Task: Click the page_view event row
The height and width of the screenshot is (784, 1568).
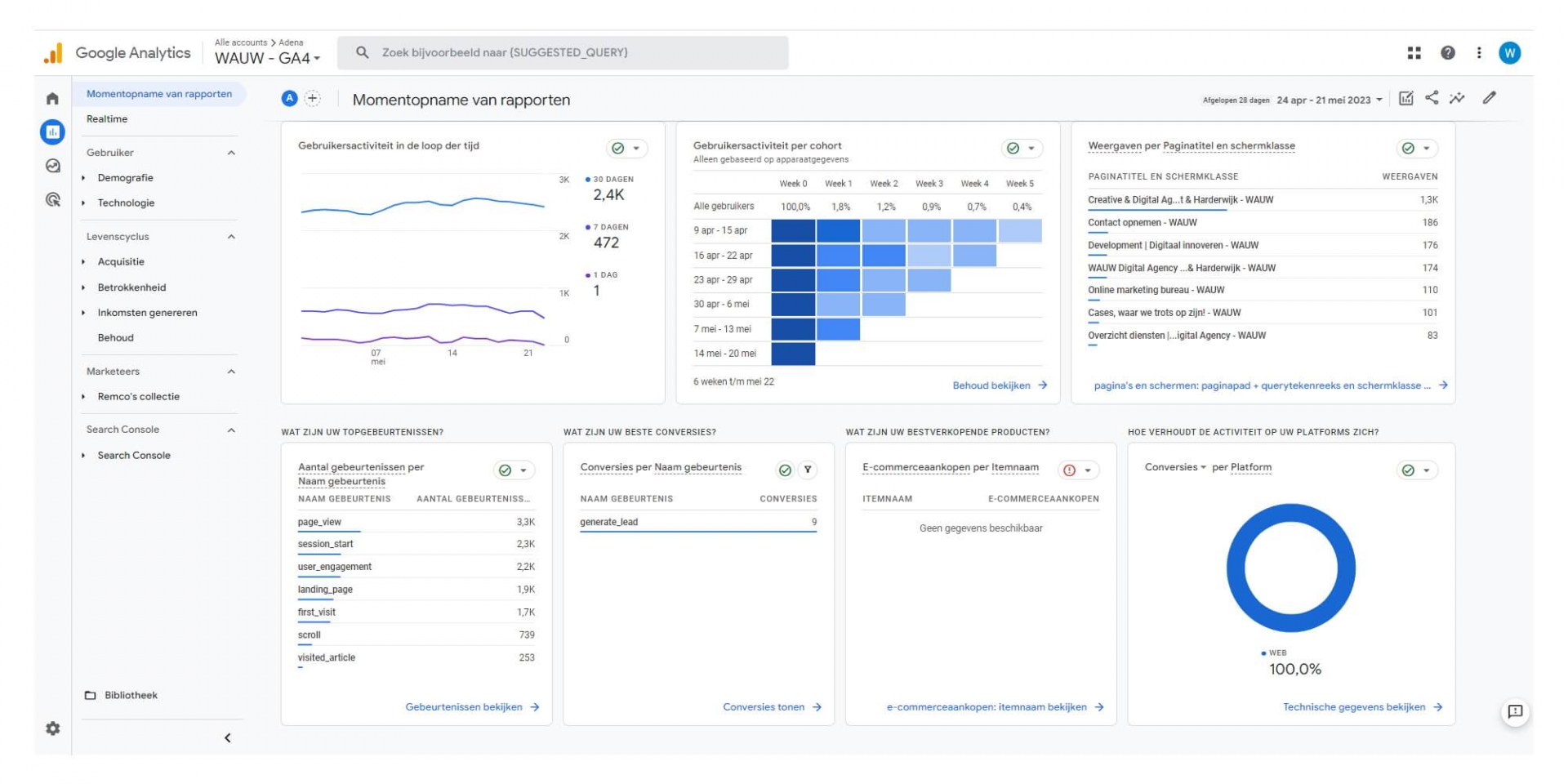Action: pyautogui.click(x=416, y=522)
